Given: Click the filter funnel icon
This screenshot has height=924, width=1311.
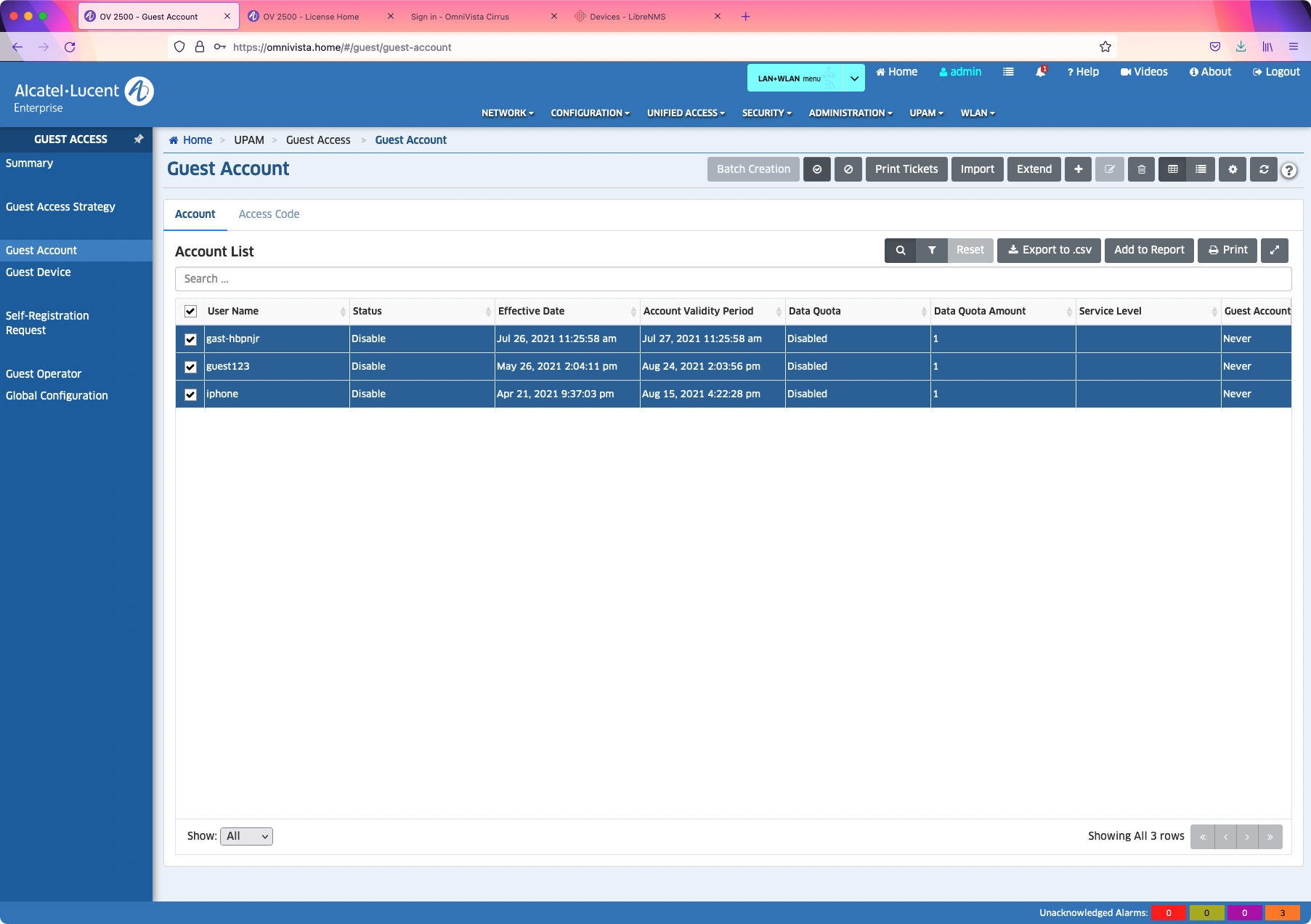Looking at the screenshot, I should (x=931, y=251).
